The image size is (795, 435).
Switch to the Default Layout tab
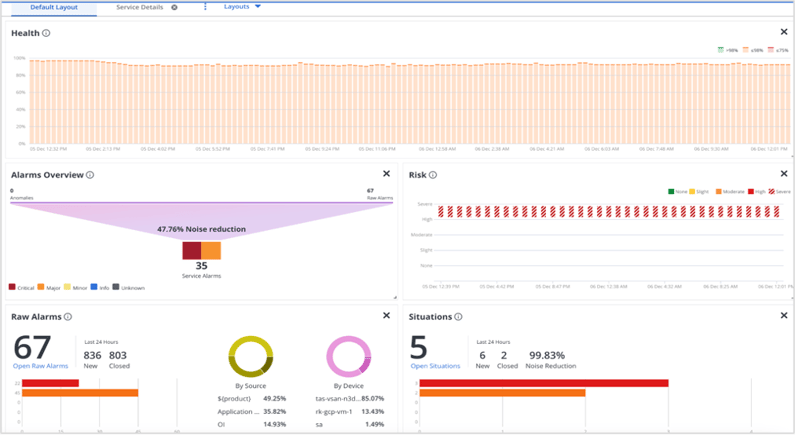pyautogui.click(x=54, y=7)
